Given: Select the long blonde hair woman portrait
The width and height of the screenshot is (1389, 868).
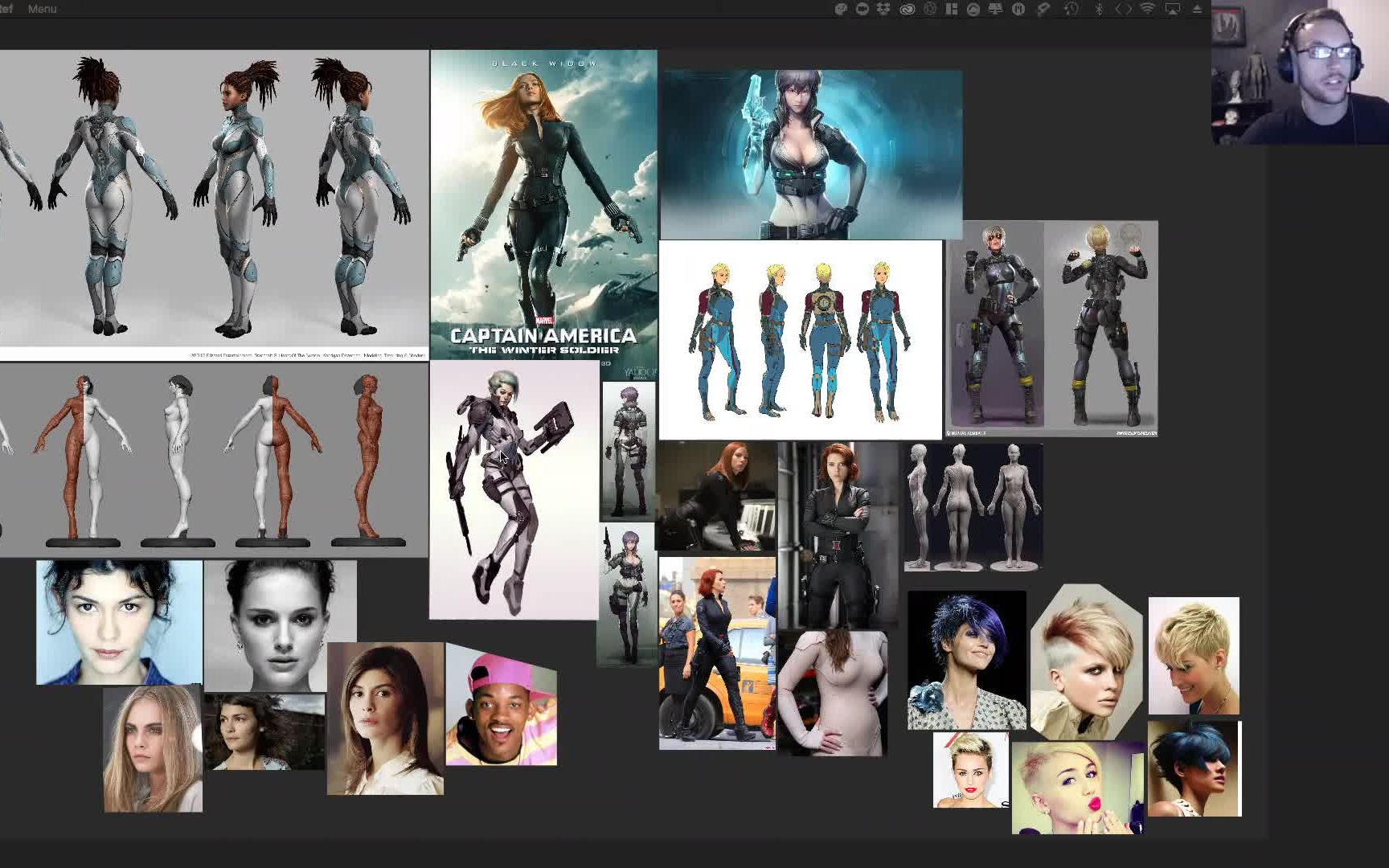Looking at the screenshot, I should pyautogui.click(x=153, y=748).
